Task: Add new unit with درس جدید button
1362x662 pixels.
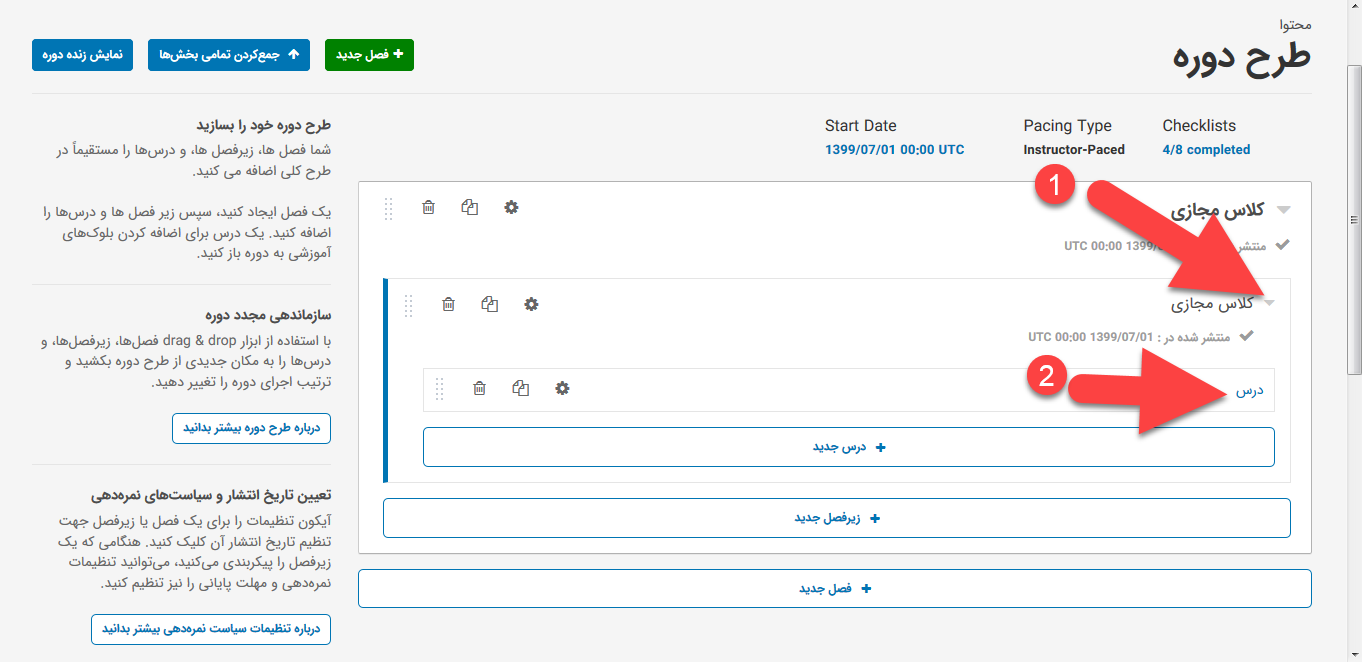Action: [848, 447]
